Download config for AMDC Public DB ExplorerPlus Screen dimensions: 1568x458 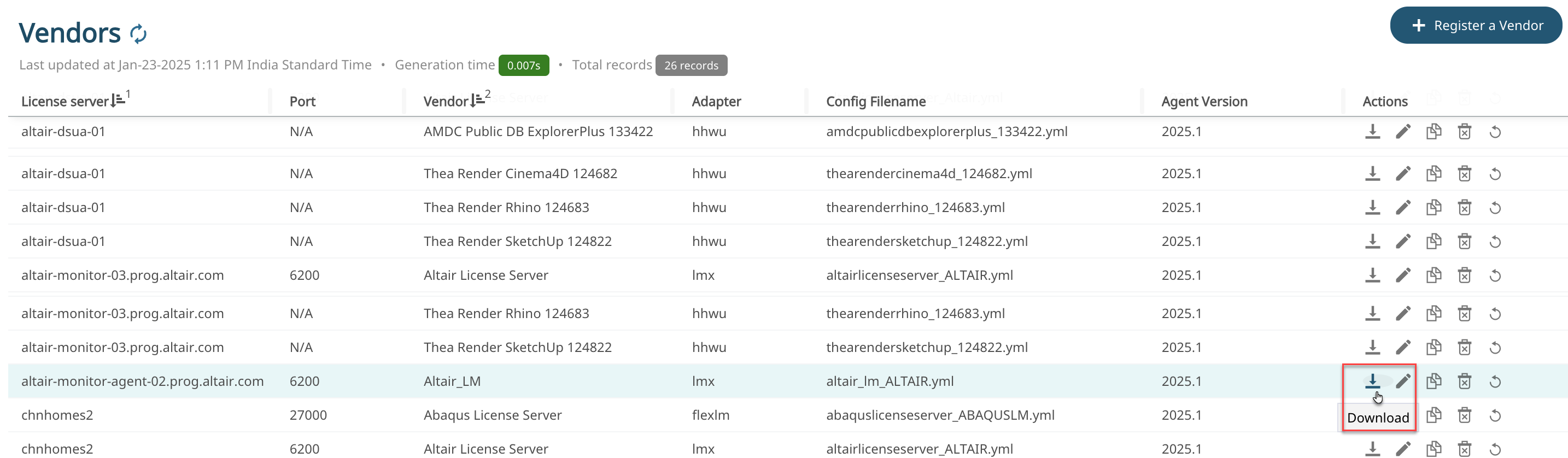pyautogui.click(x=1372, y=131)
